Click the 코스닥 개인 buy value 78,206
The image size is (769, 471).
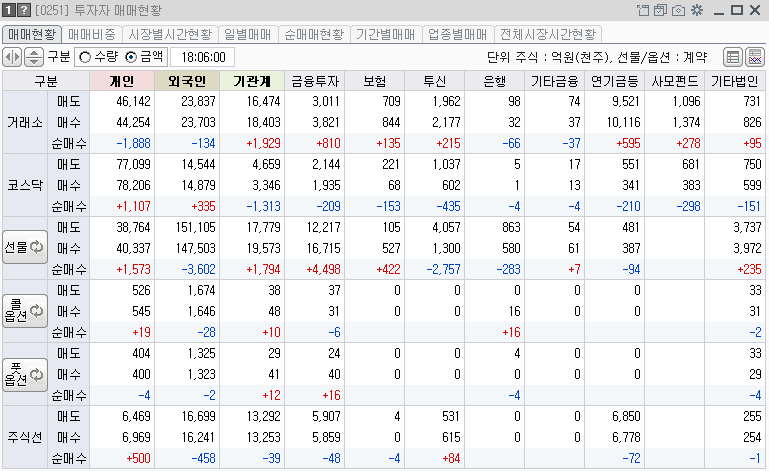click(133, 185)
